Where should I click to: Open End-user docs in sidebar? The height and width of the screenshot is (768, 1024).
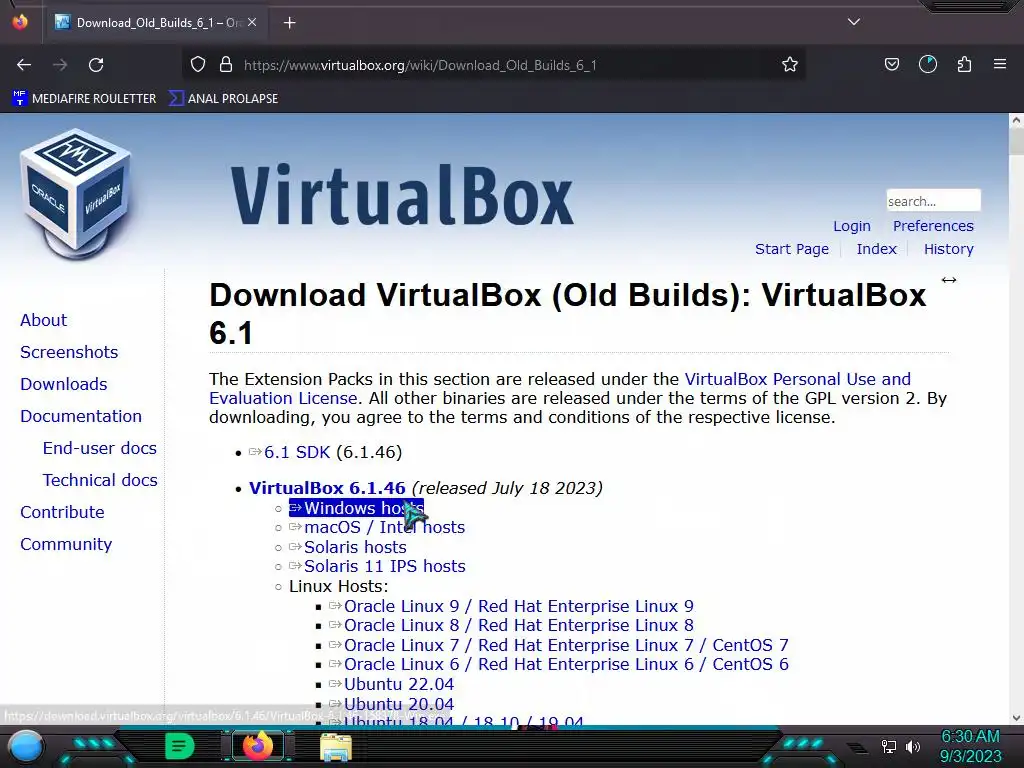pyautogui.click(x=99, y=449)
